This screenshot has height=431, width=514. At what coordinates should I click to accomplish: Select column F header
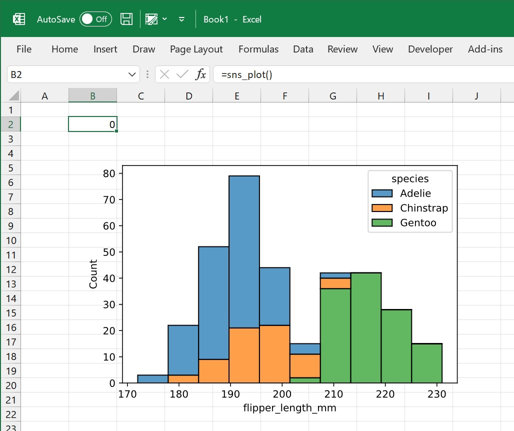285,96
